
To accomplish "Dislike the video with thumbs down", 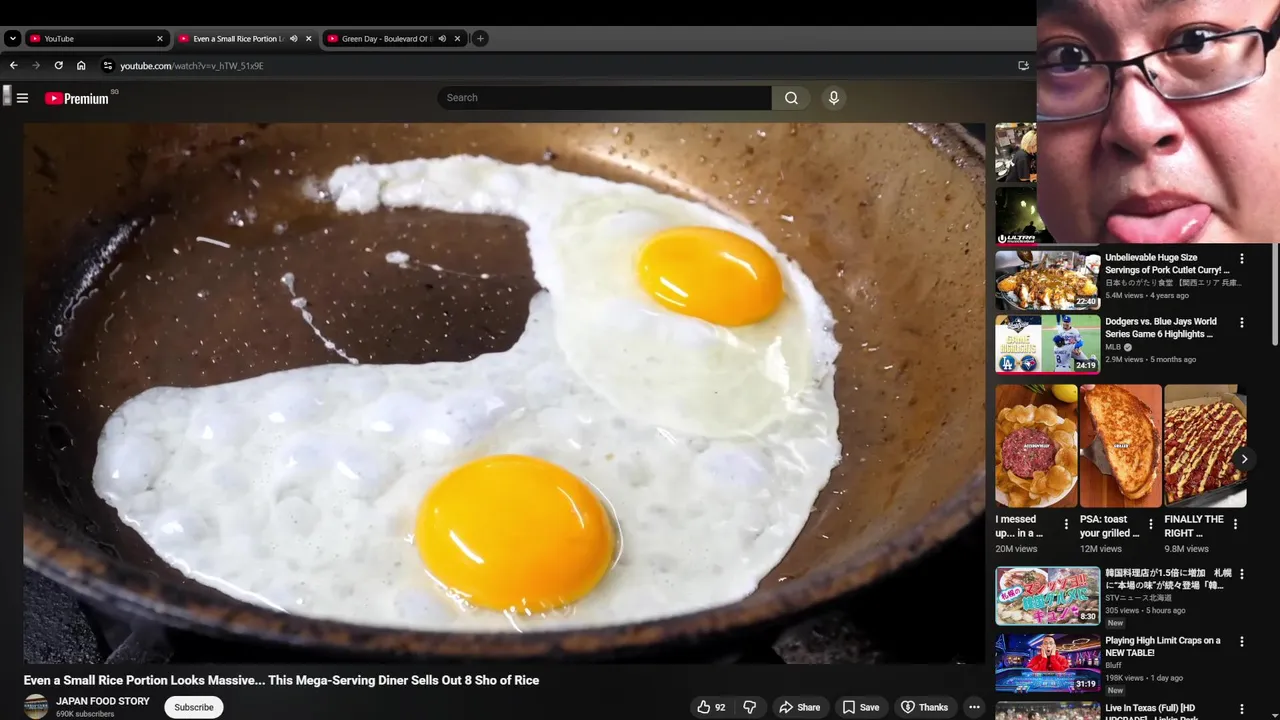I will click(x=750, y=707).
